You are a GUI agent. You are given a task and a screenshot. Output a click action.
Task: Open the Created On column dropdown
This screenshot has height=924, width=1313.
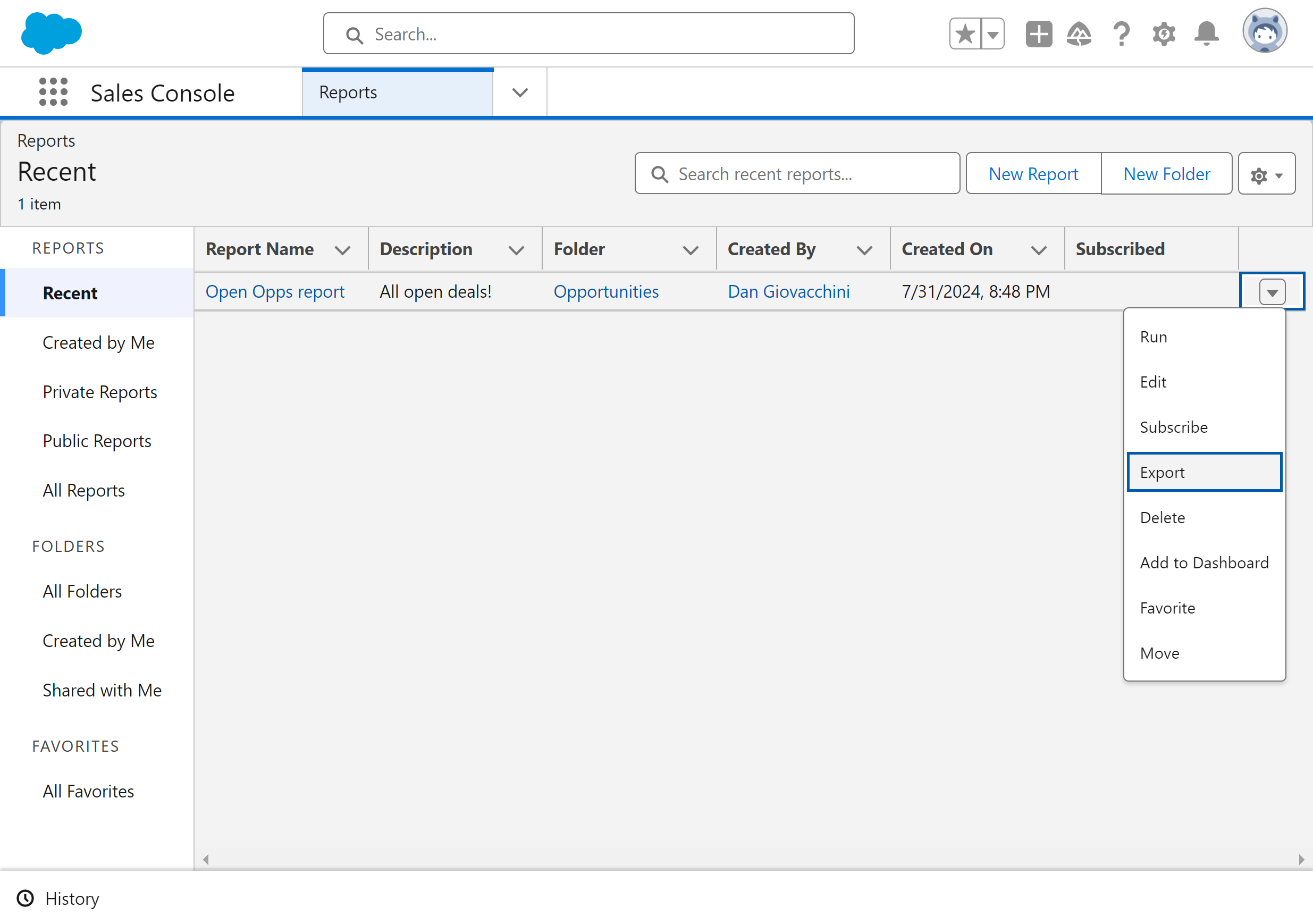pyautogui.click(x=1039, y=250)
